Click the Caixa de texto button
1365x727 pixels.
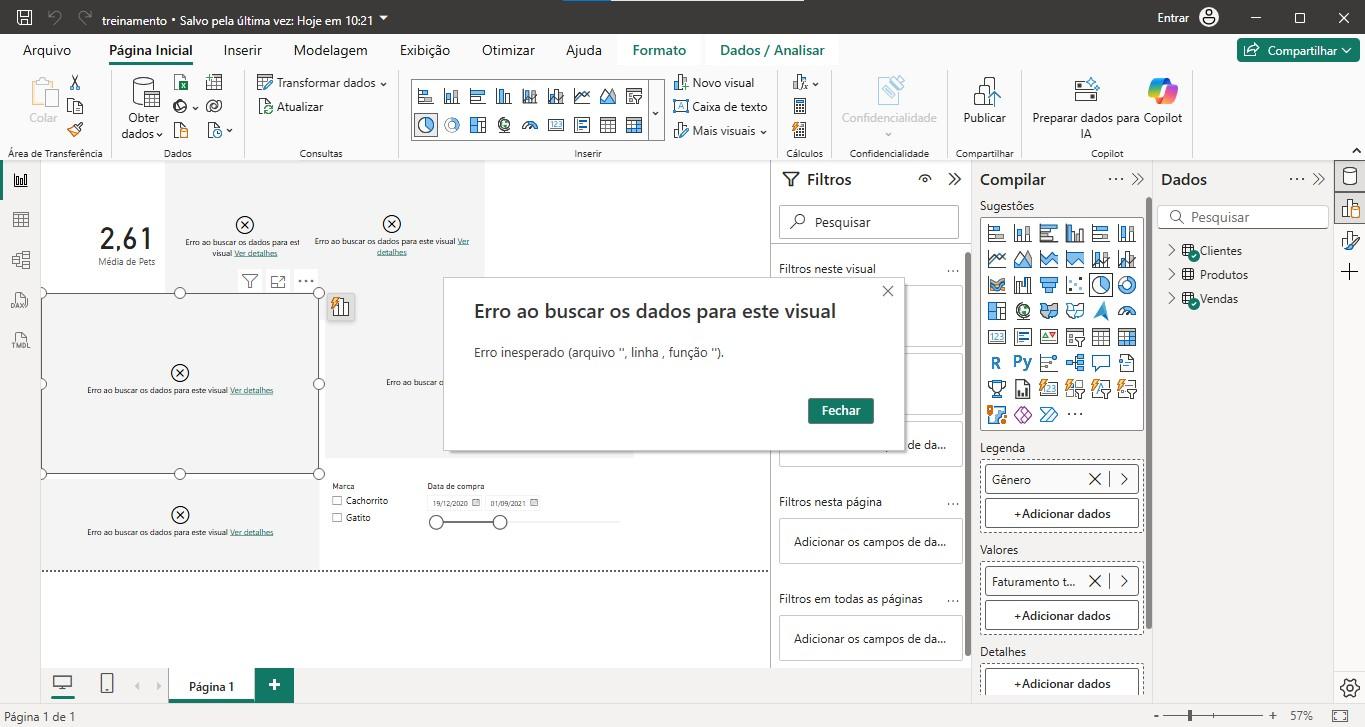[x=721, y=106]
